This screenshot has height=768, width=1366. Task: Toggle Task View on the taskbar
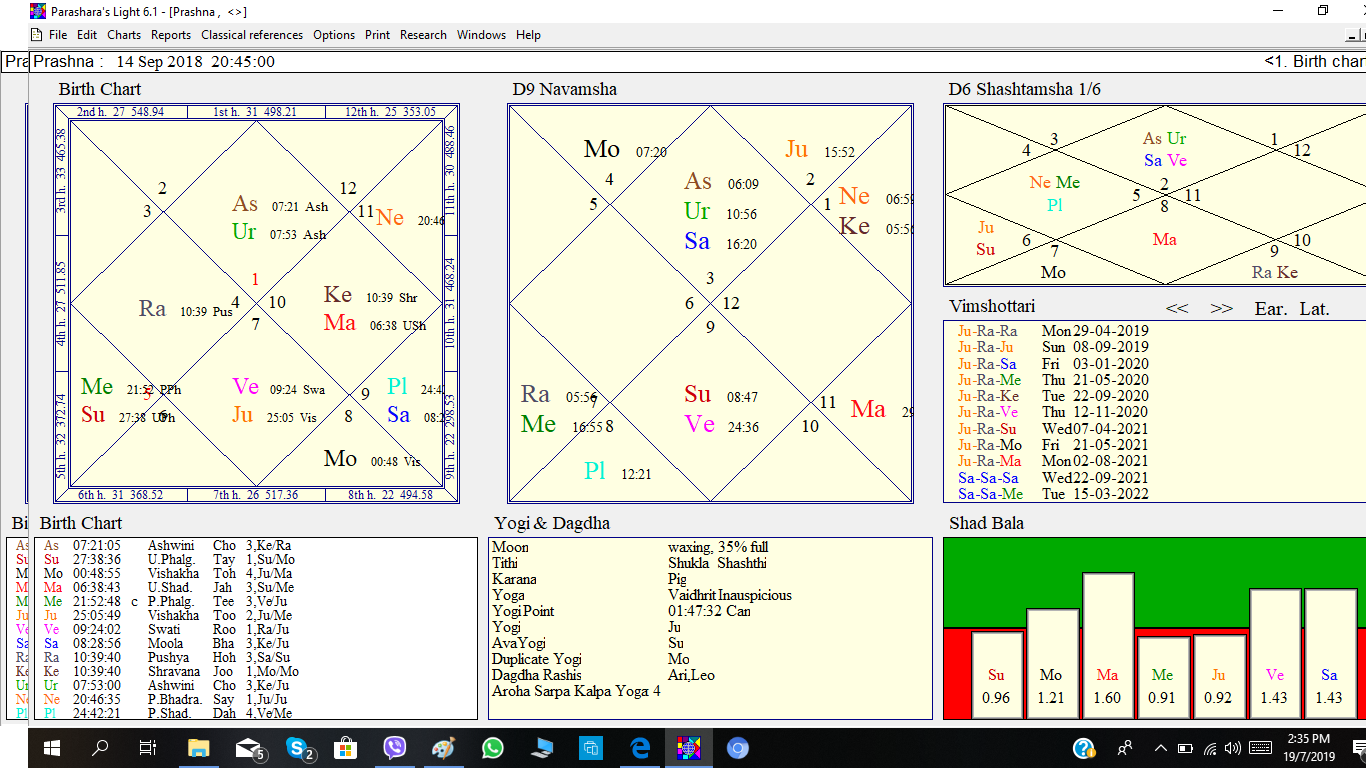148,747
